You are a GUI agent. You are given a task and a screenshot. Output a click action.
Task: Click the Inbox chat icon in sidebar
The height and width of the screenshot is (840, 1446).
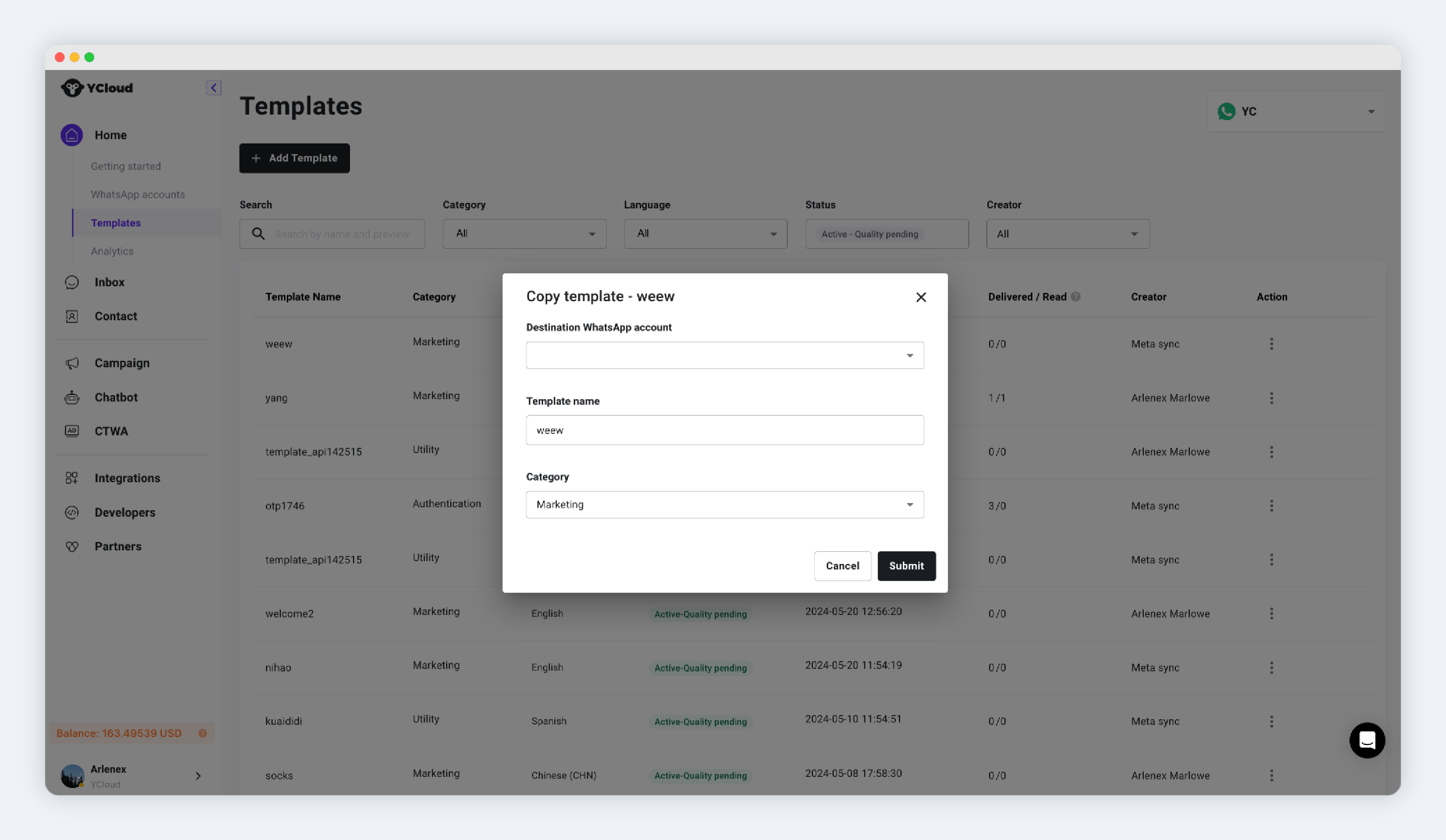pos(72,282)
